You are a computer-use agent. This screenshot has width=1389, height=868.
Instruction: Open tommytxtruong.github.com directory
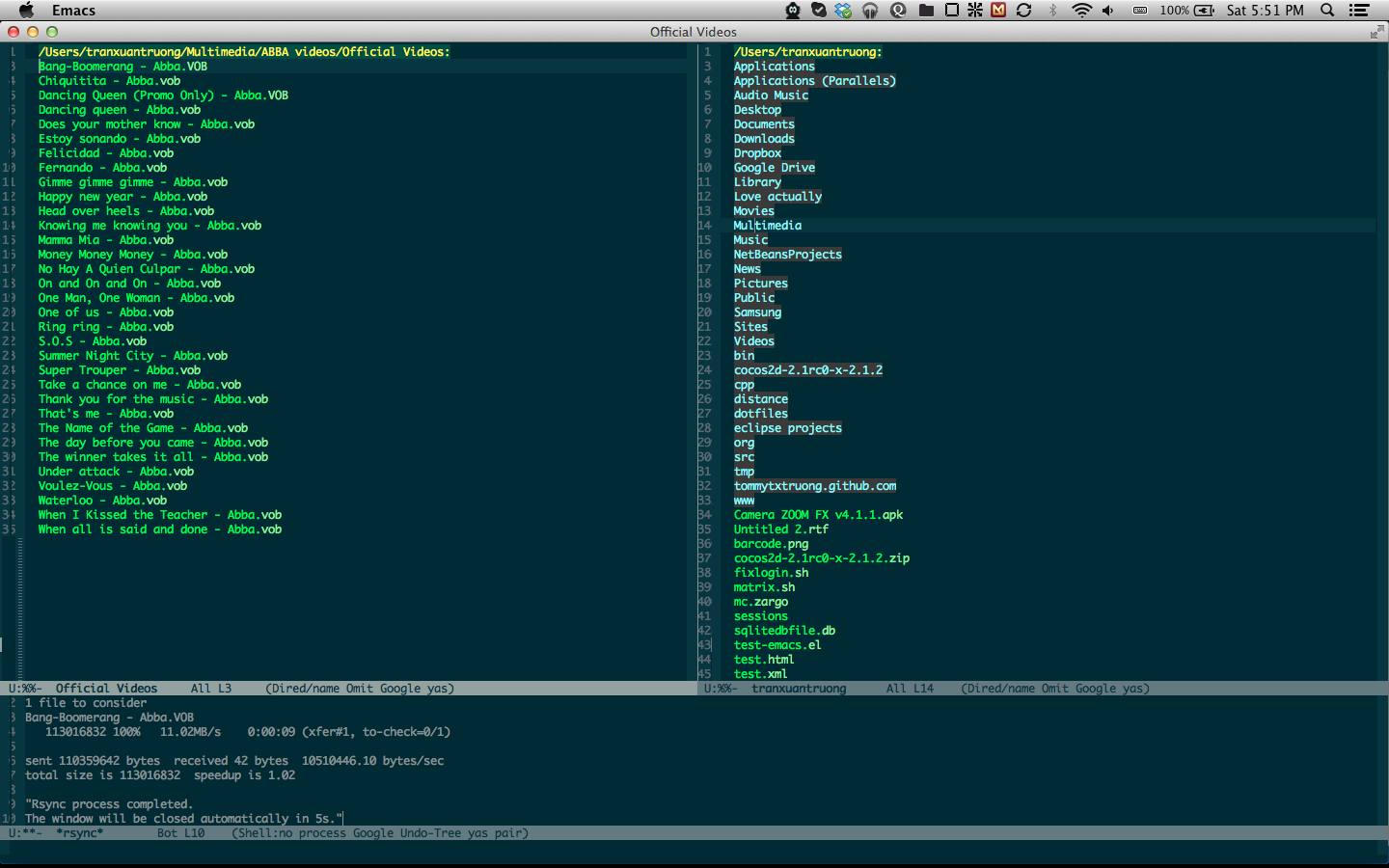814,486
